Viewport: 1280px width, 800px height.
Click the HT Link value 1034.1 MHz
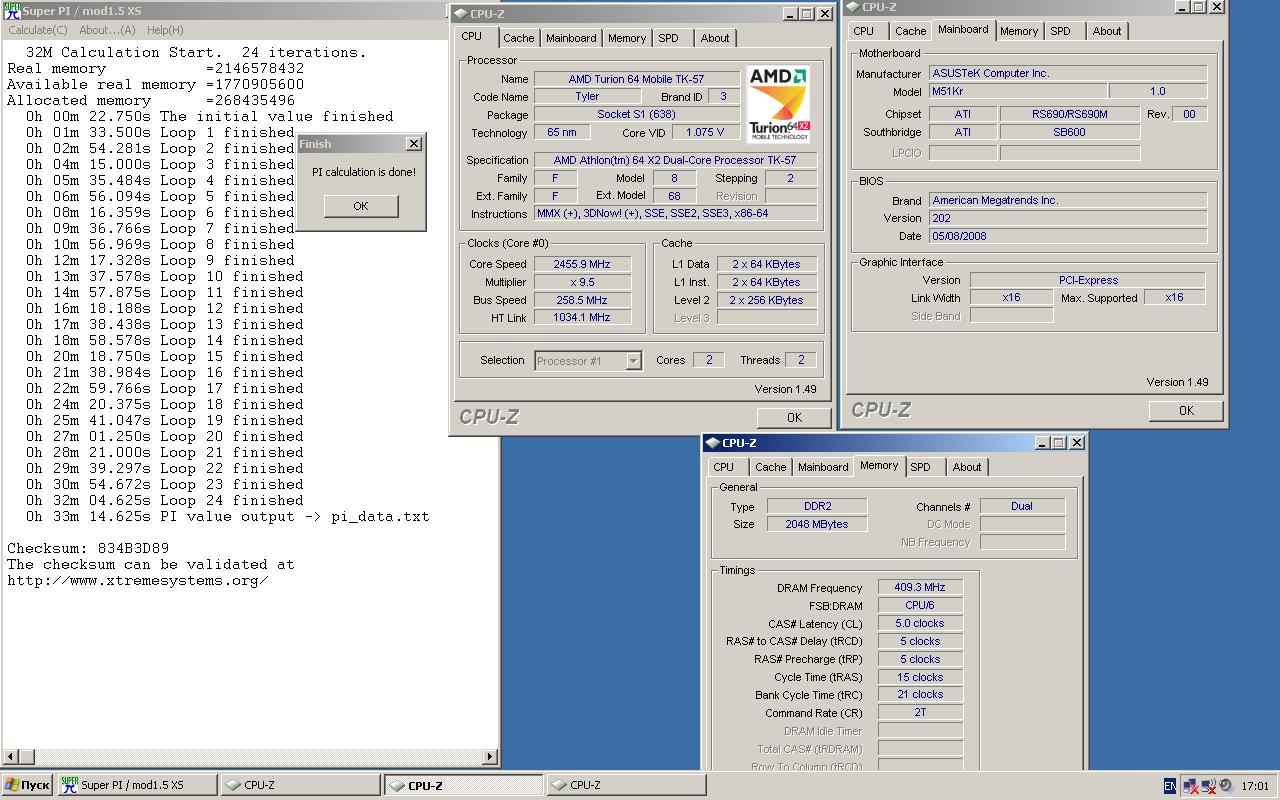click(582, 318)
